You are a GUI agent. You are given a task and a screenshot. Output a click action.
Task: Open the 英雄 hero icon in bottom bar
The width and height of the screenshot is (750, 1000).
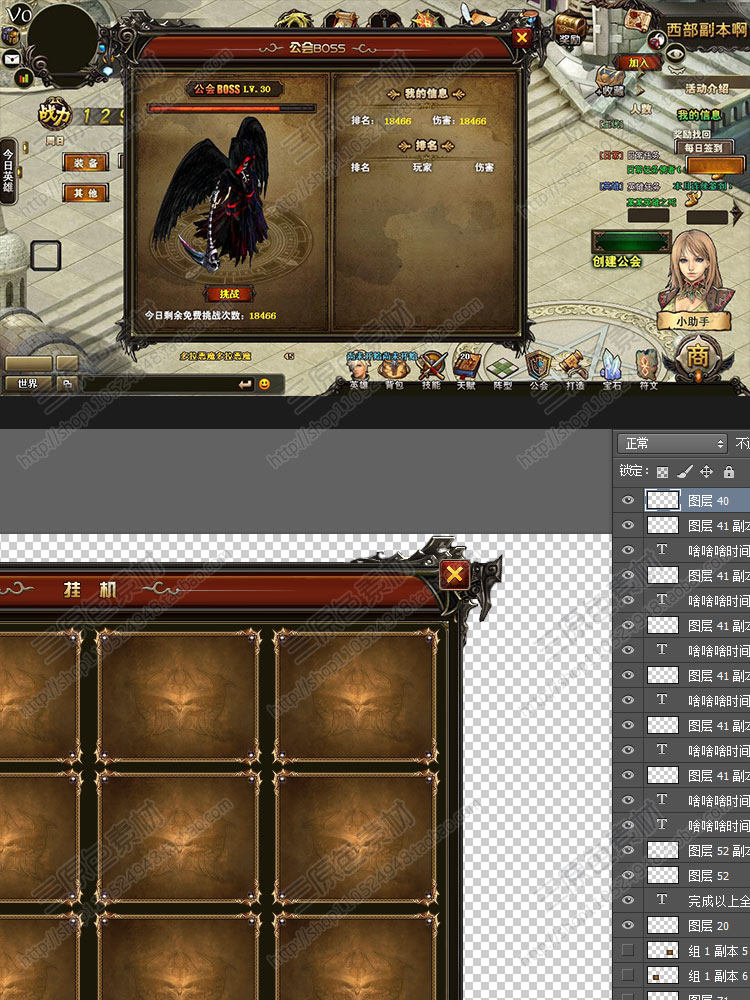point(359,369)
